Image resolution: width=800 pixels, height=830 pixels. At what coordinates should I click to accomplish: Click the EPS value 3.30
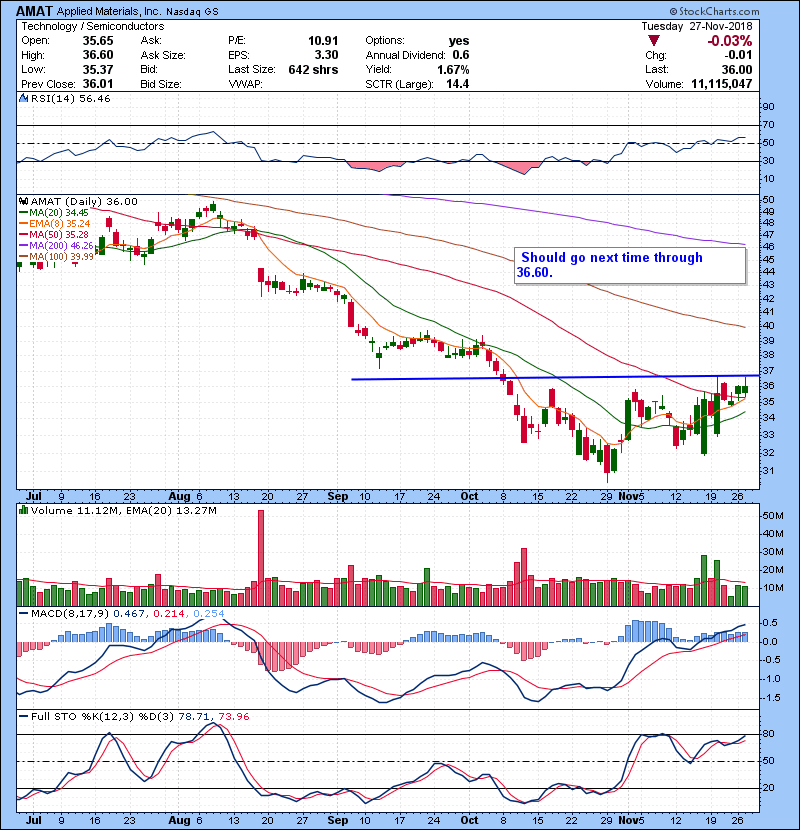(x=326, y=55)
